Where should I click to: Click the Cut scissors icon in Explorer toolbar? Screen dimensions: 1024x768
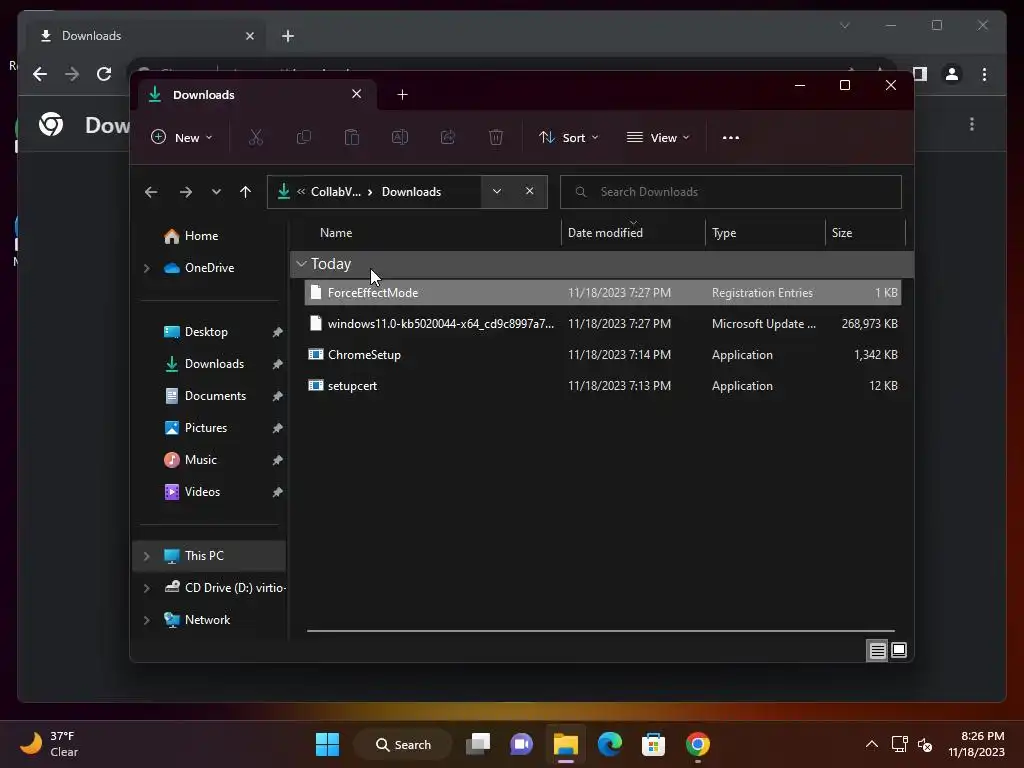[255, 137]
